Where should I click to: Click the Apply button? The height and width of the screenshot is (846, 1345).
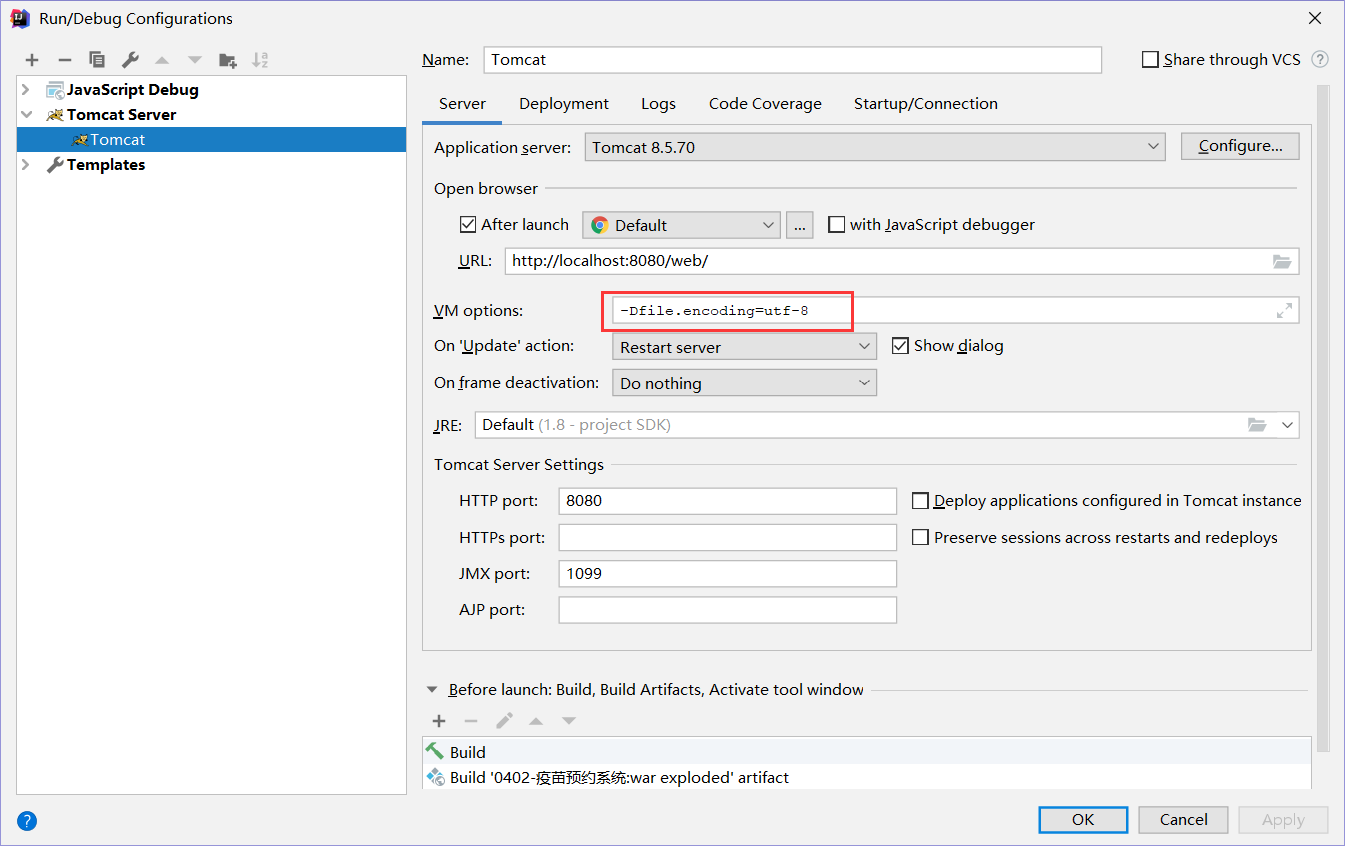pyautogui.click(x=1283, y=820)
